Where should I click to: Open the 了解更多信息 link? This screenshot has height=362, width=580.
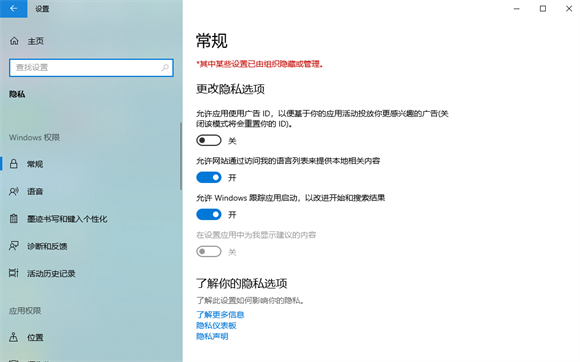tap(220, 315)
